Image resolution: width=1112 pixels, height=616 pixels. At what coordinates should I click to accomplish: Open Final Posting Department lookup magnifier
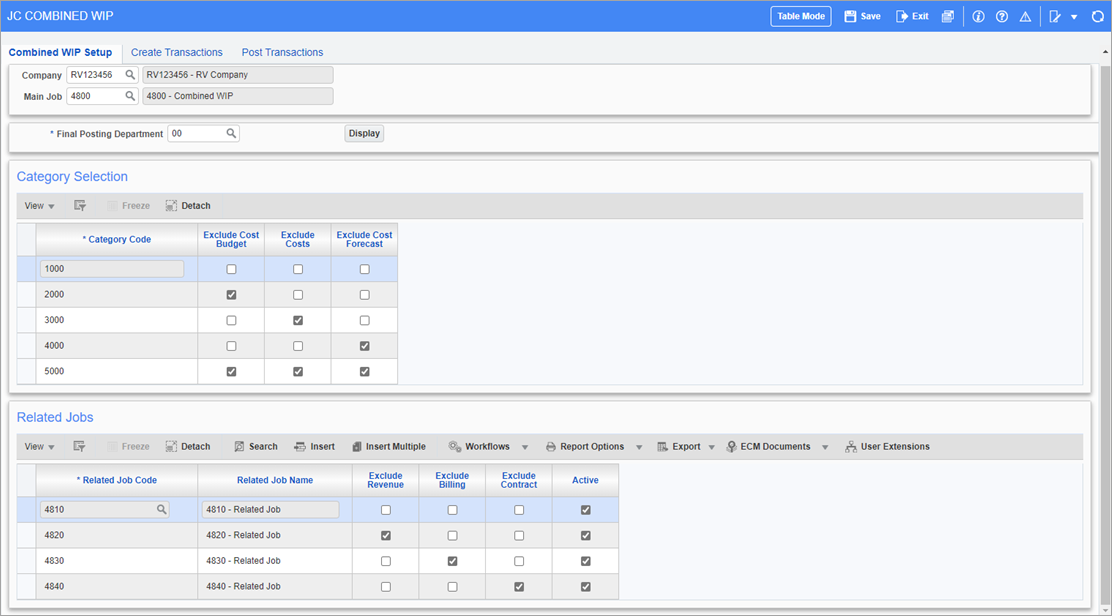[231, 133]
